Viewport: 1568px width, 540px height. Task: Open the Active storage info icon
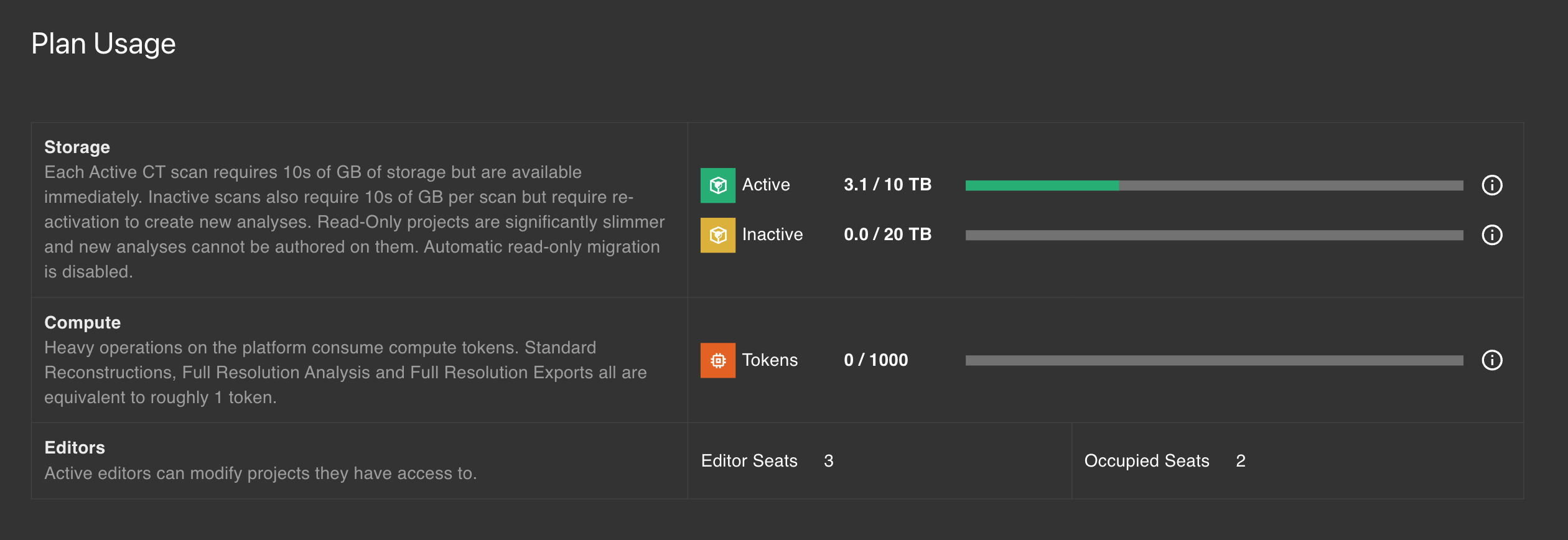pyautogui.click(x=1493, y=185)
